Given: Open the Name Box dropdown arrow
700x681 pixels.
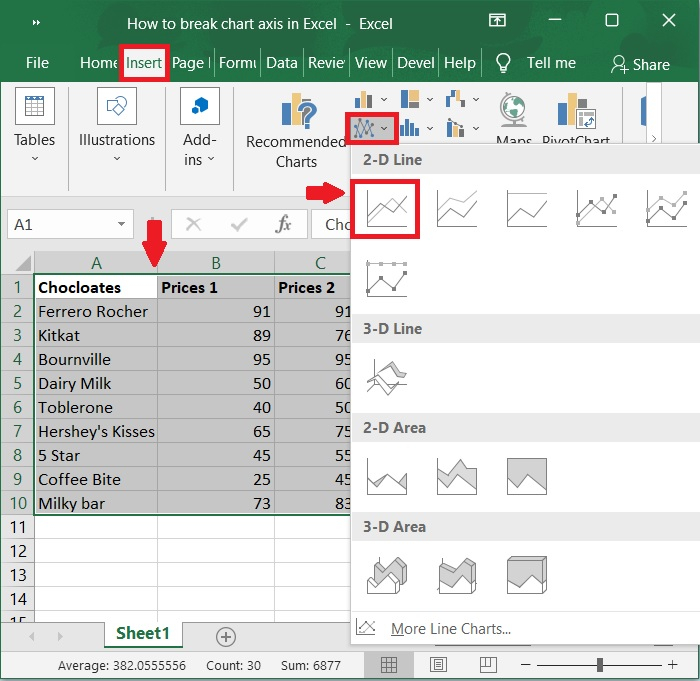Looking at the screenshot, I should 122,225.
